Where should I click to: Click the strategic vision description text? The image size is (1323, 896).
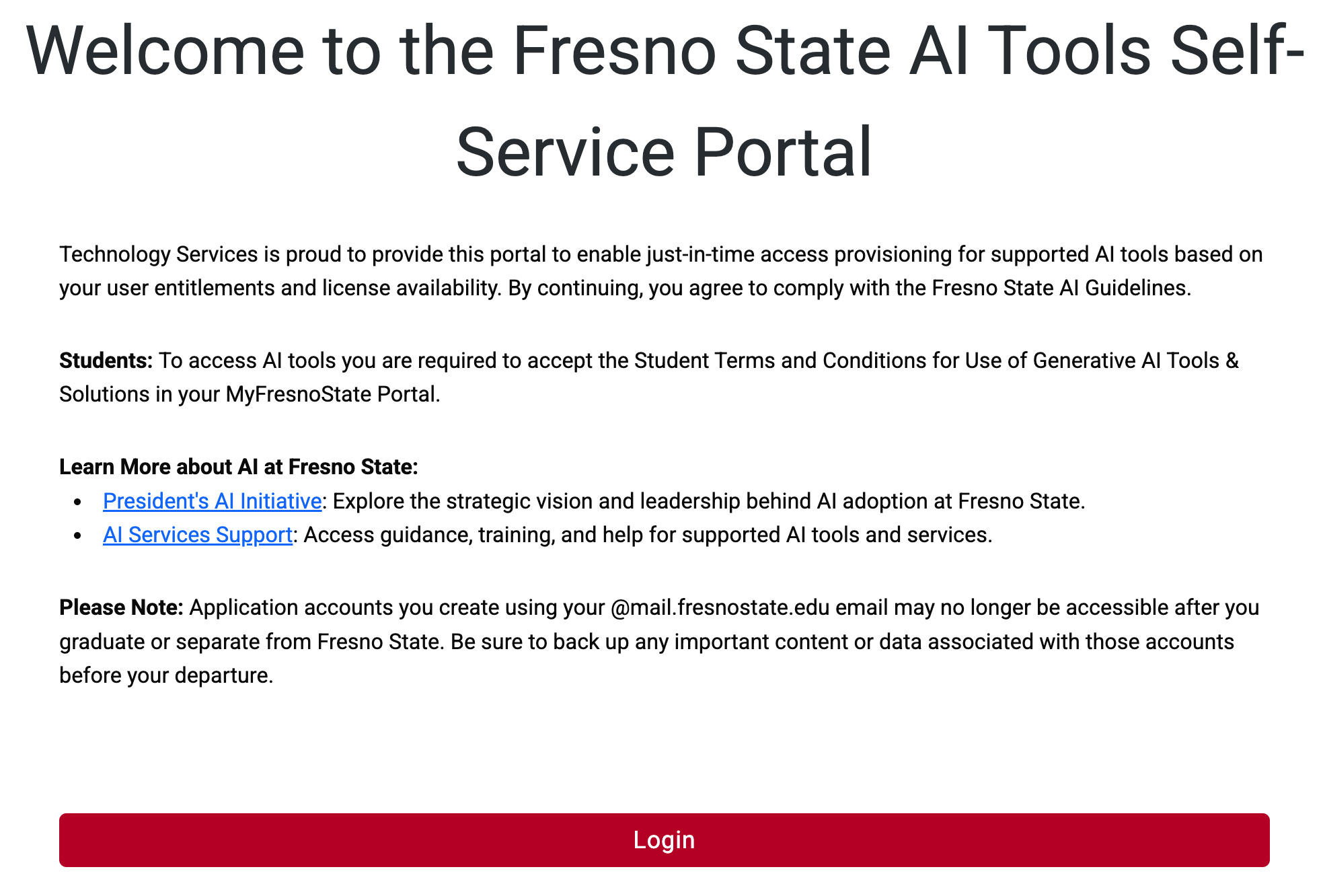pyautogui.click(x=706, y=501)
